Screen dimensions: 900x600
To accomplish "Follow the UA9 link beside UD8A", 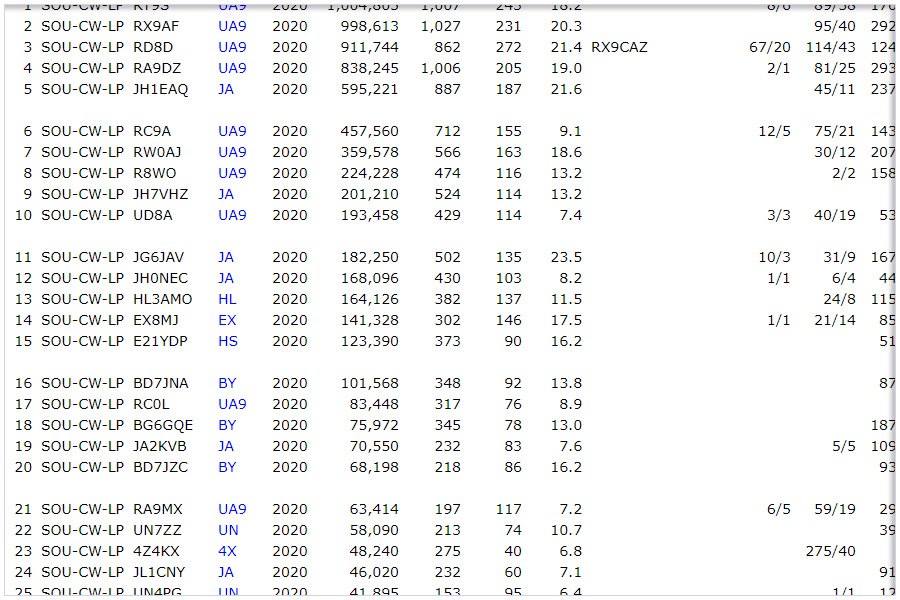I will (232, 215).
